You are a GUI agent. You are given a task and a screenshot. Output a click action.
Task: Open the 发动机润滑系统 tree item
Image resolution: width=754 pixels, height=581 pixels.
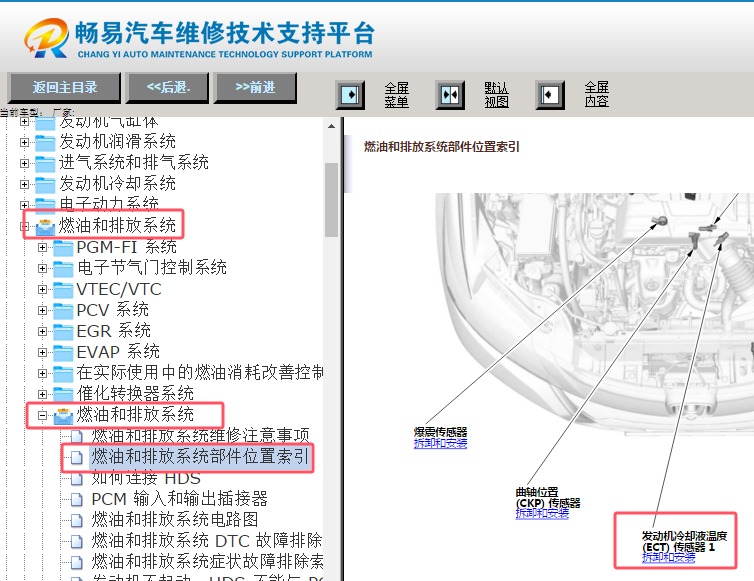117,142
